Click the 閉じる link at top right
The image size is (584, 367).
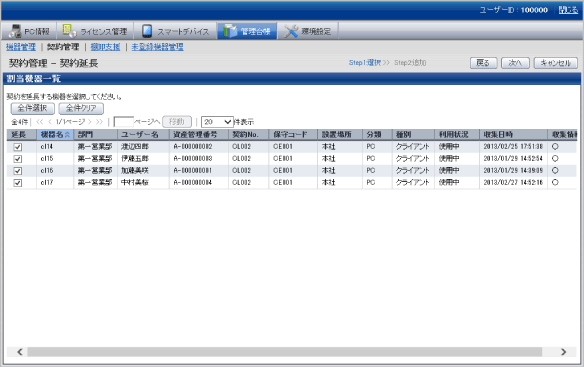568,10
